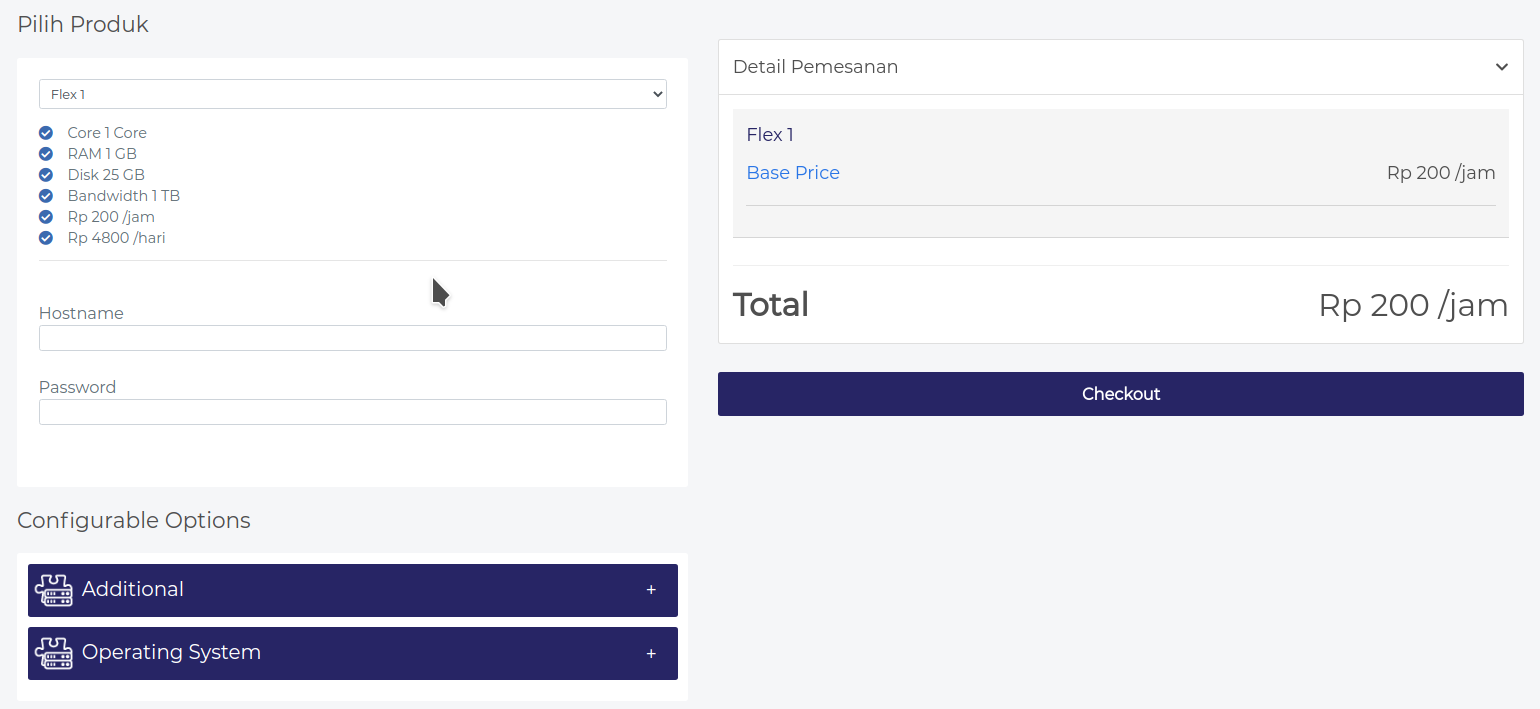Focus the Hostname input field

click(352, 338)
